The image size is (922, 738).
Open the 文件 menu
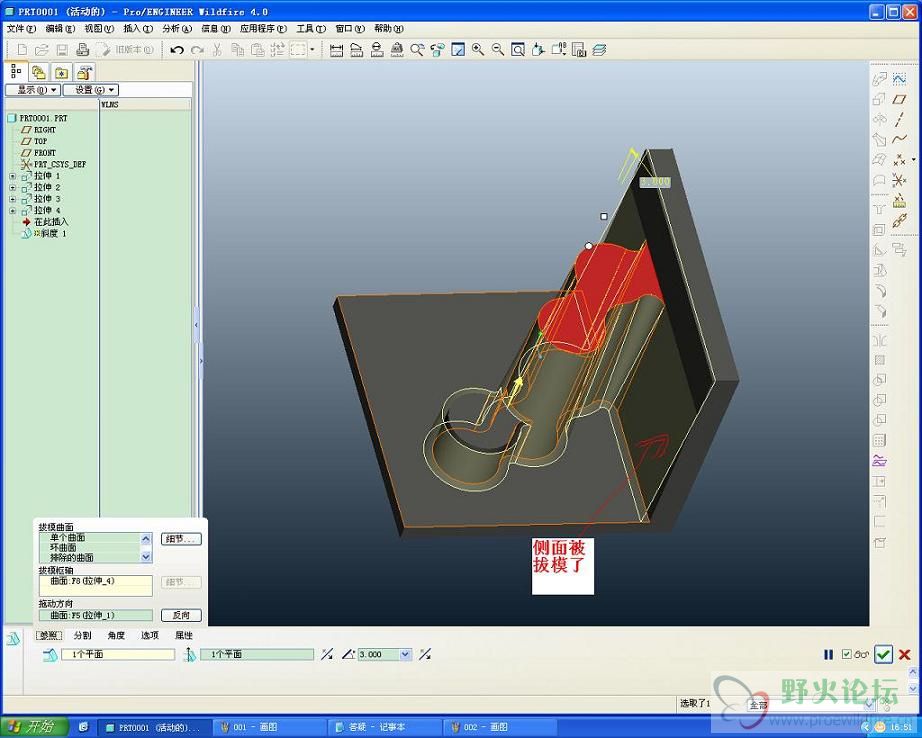(x=21, y=28)
